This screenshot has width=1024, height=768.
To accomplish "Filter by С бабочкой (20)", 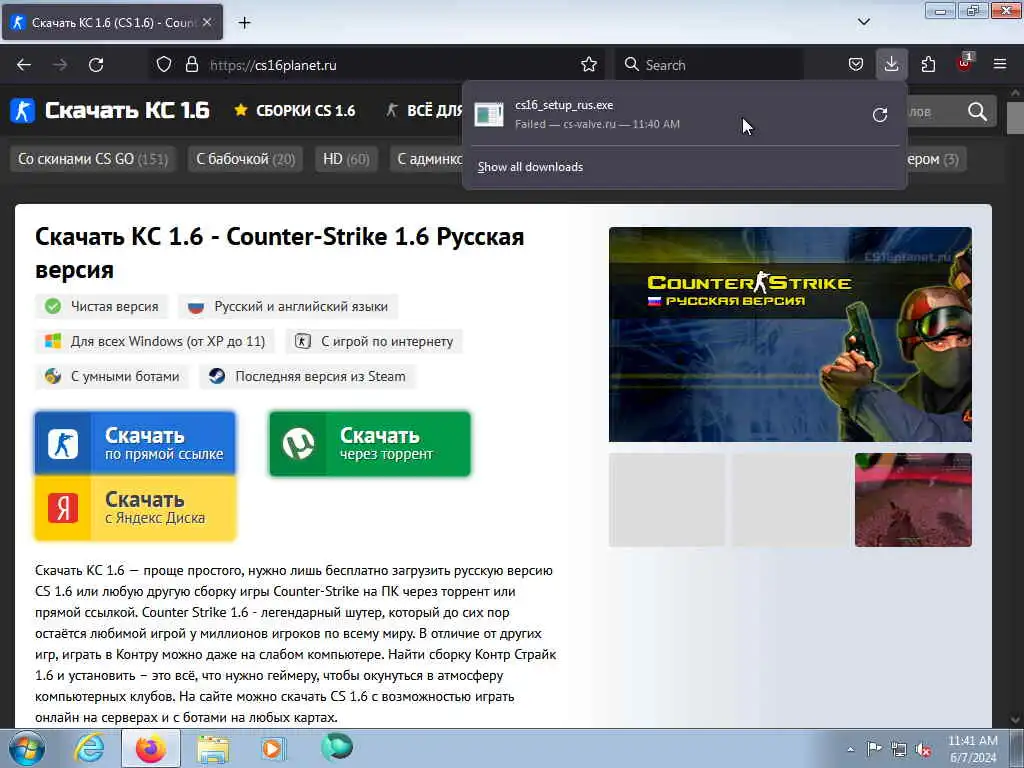I will click(246, 159).
